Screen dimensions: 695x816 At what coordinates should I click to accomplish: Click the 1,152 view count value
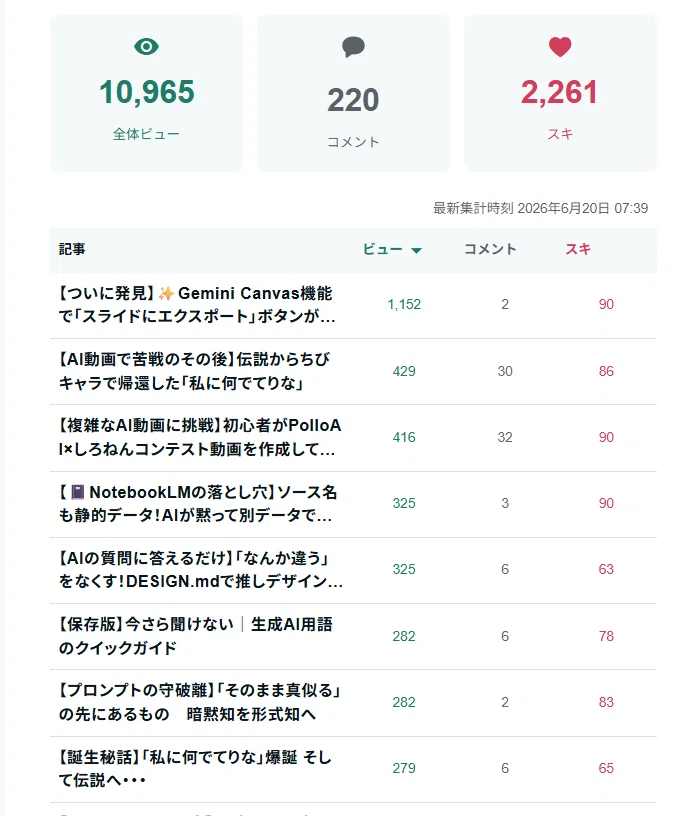(404, 304)
